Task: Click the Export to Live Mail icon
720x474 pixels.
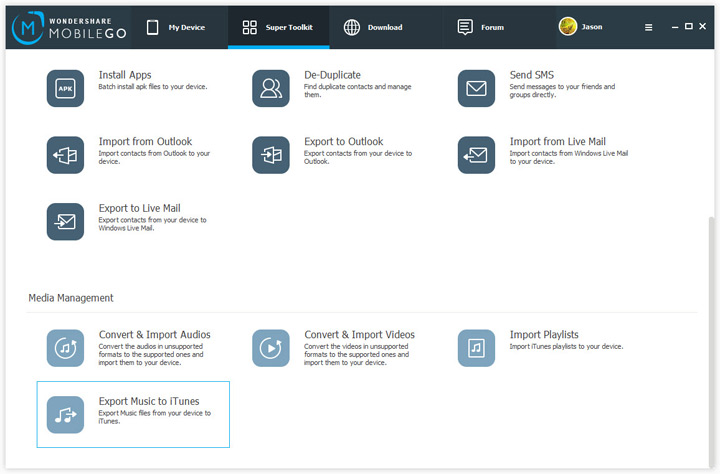Action: 65,221
